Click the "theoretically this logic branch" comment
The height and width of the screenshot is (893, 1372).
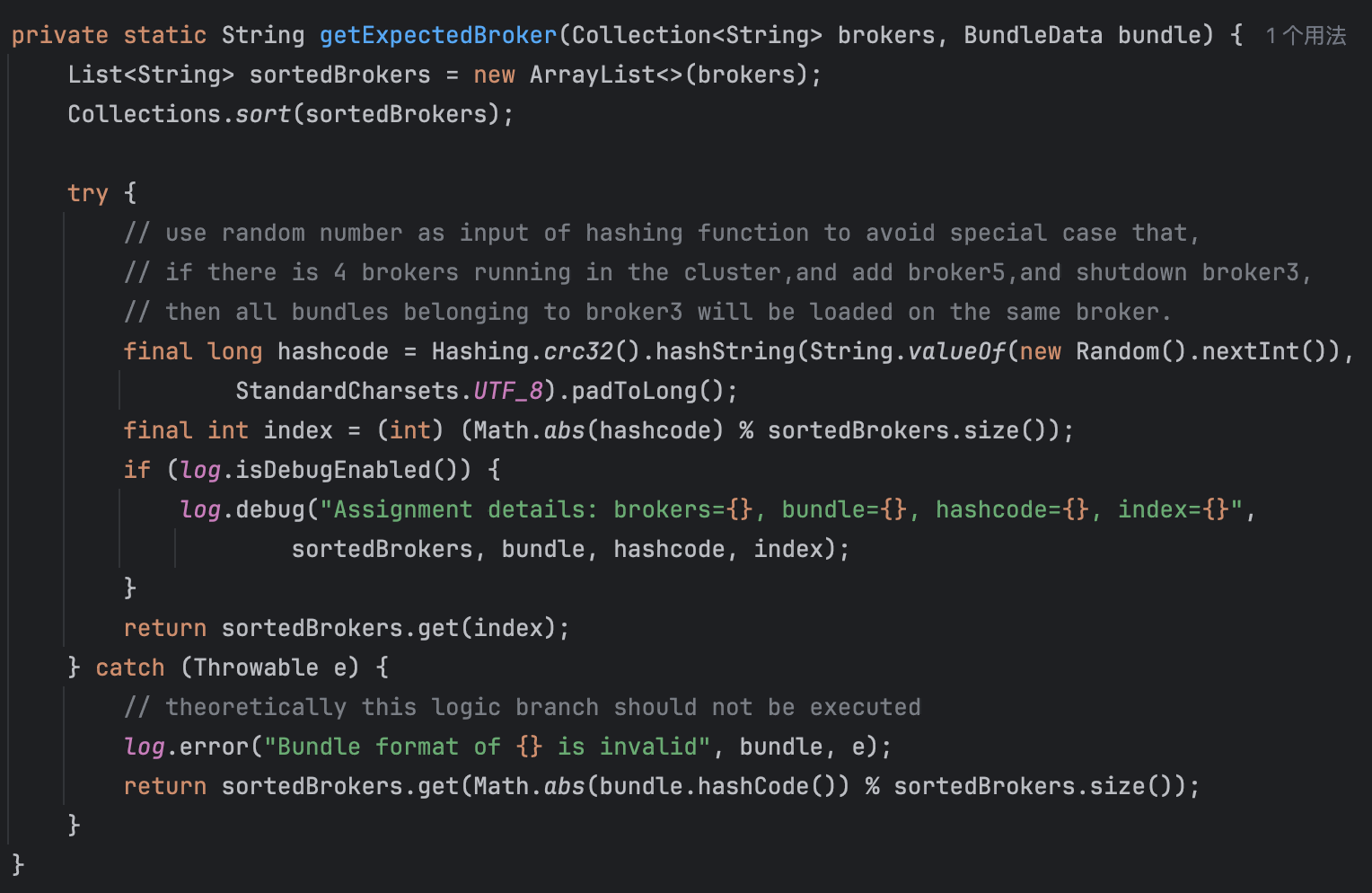(523, 708)
